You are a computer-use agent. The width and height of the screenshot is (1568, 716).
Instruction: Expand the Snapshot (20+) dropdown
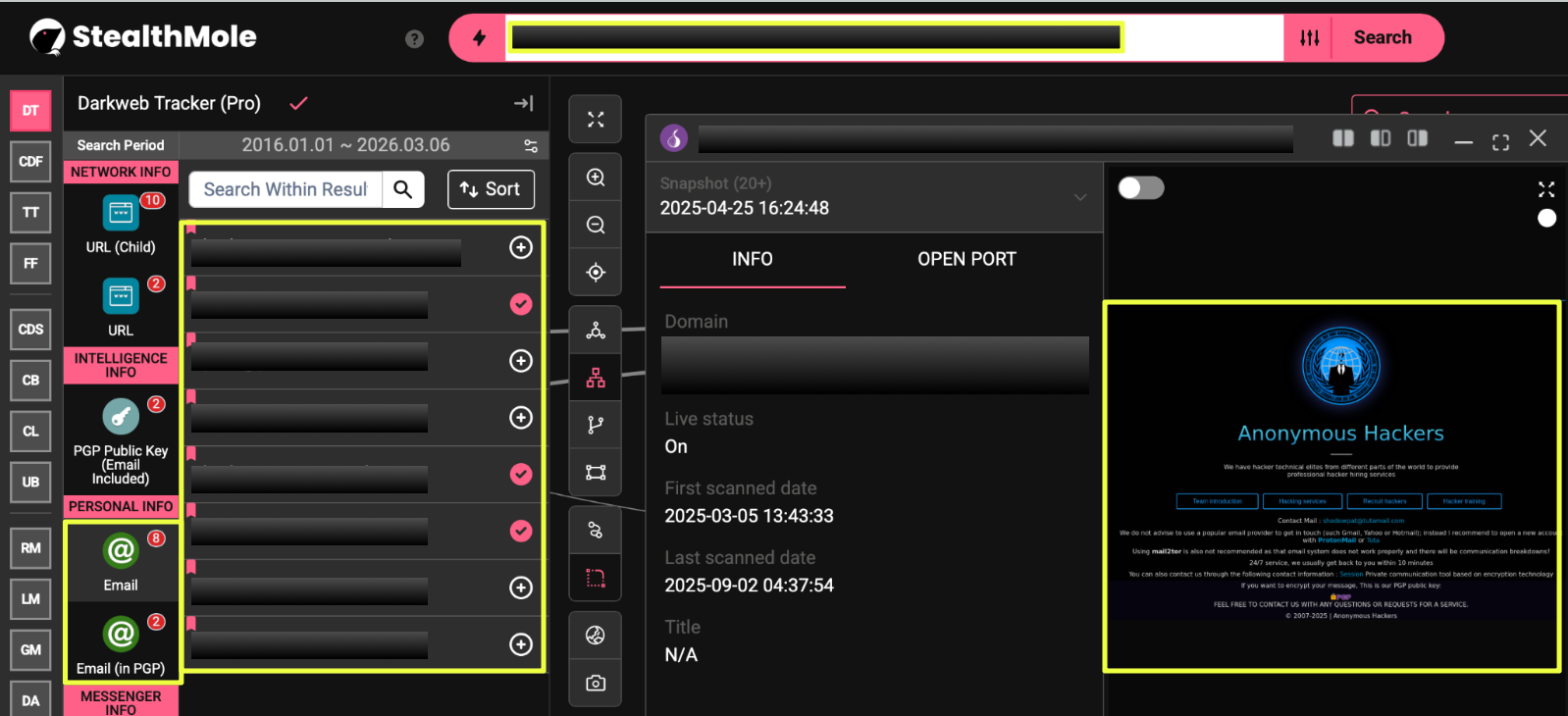[x=1079, y=197]
